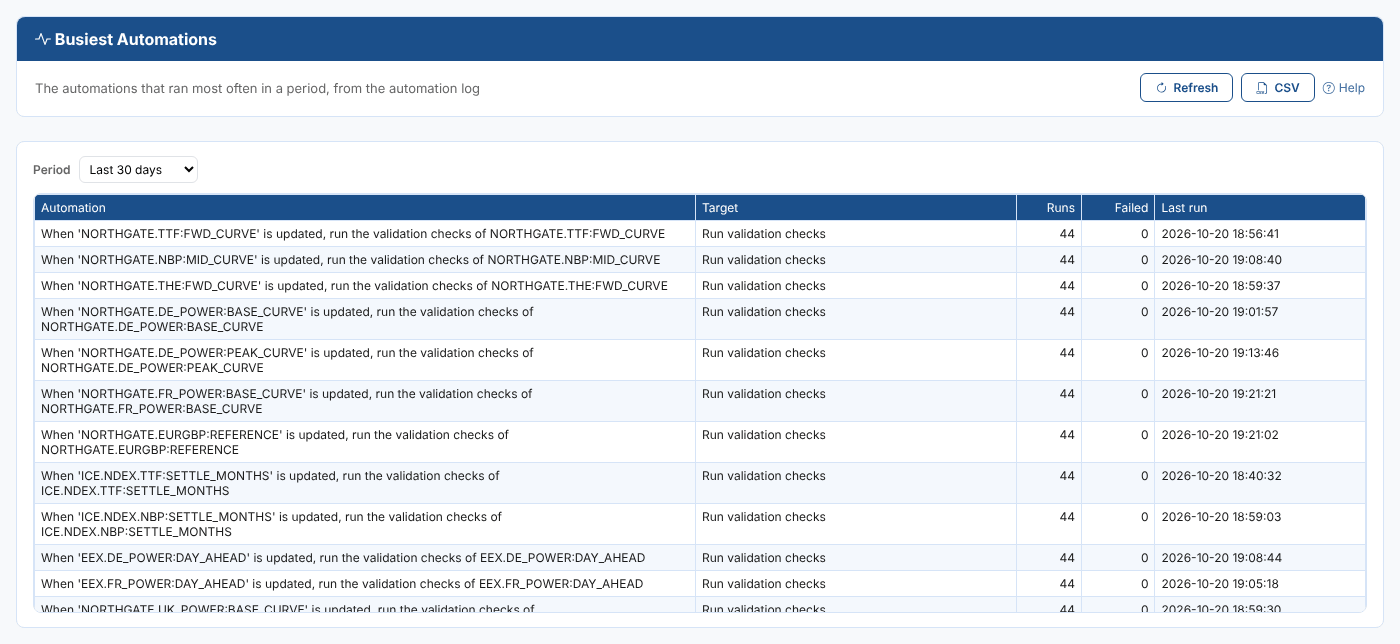The height and width of the screenshot is (644, 1400).
Task: Select the EEX.DE_POWER:DAY_AHEAD automation row
Action: point(700,558)
